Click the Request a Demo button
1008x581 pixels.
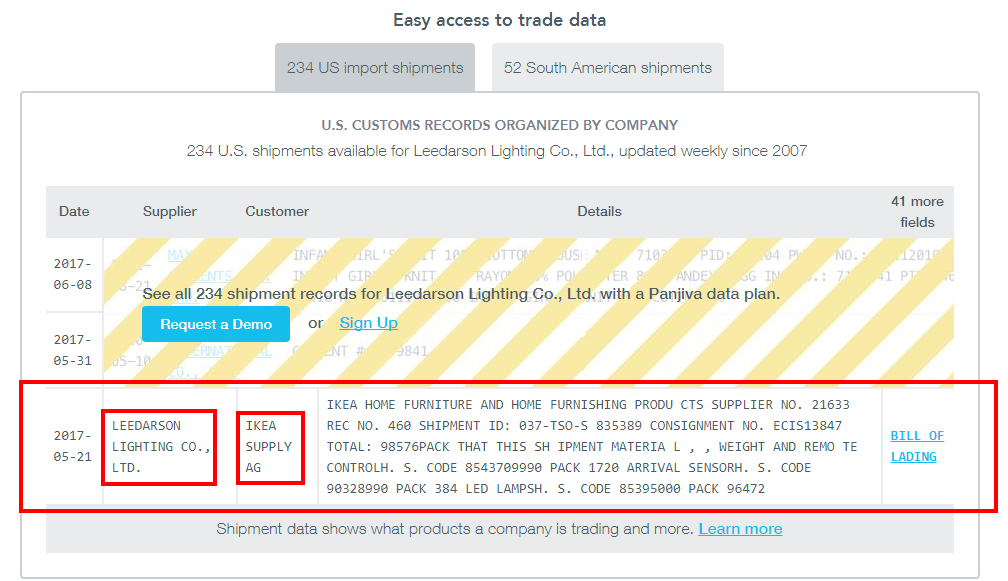coord(216,324)
